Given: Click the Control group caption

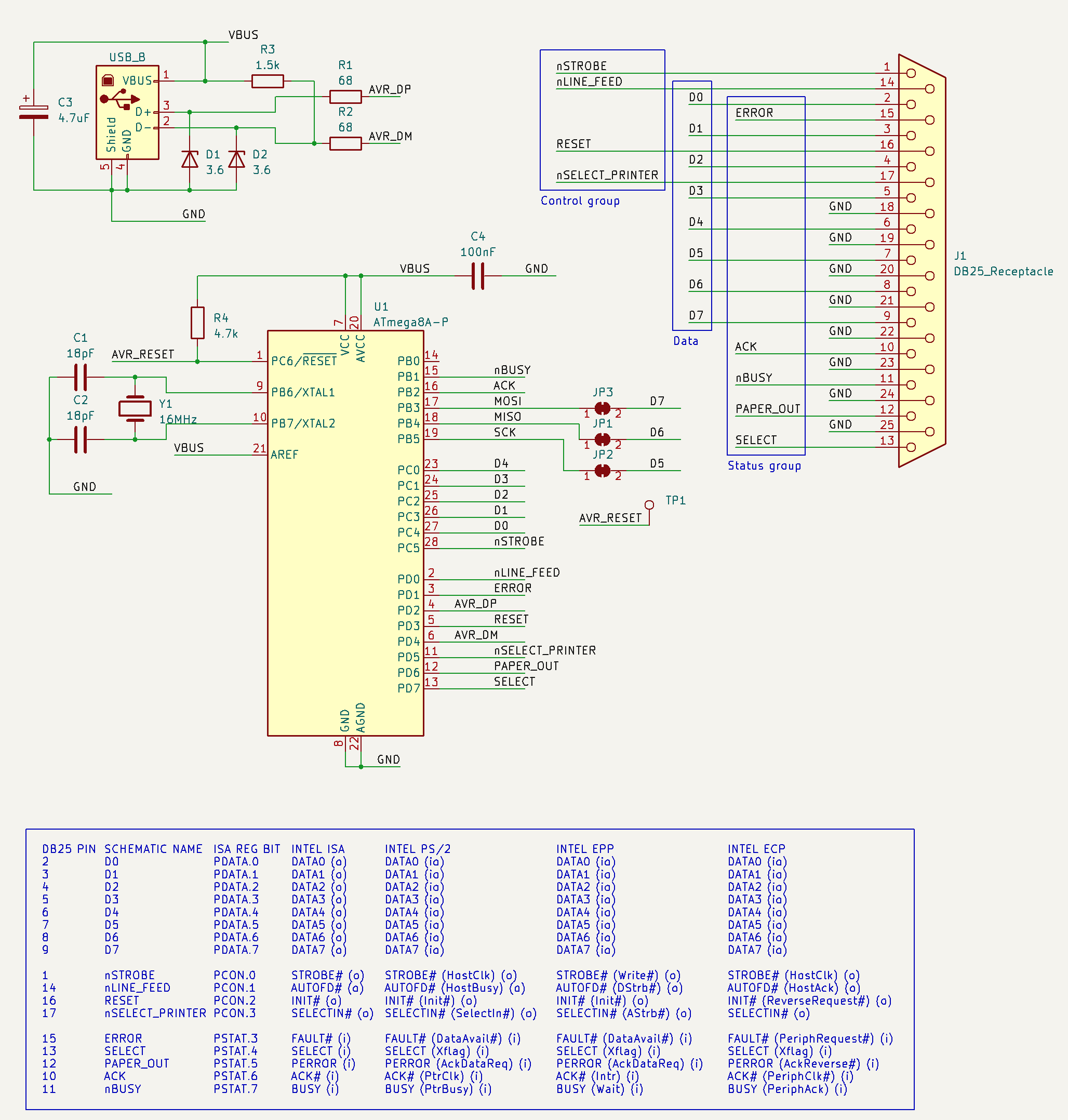Looking at the screenshot, I should [580, 201].
